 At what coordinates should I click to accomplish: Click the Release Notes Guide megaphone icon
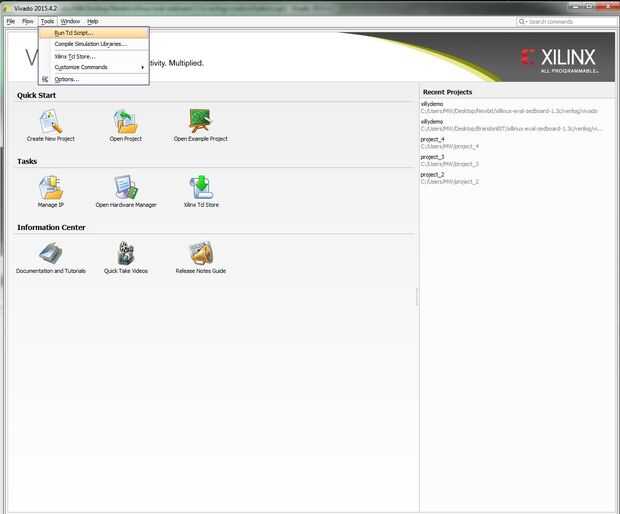[201, 253]
